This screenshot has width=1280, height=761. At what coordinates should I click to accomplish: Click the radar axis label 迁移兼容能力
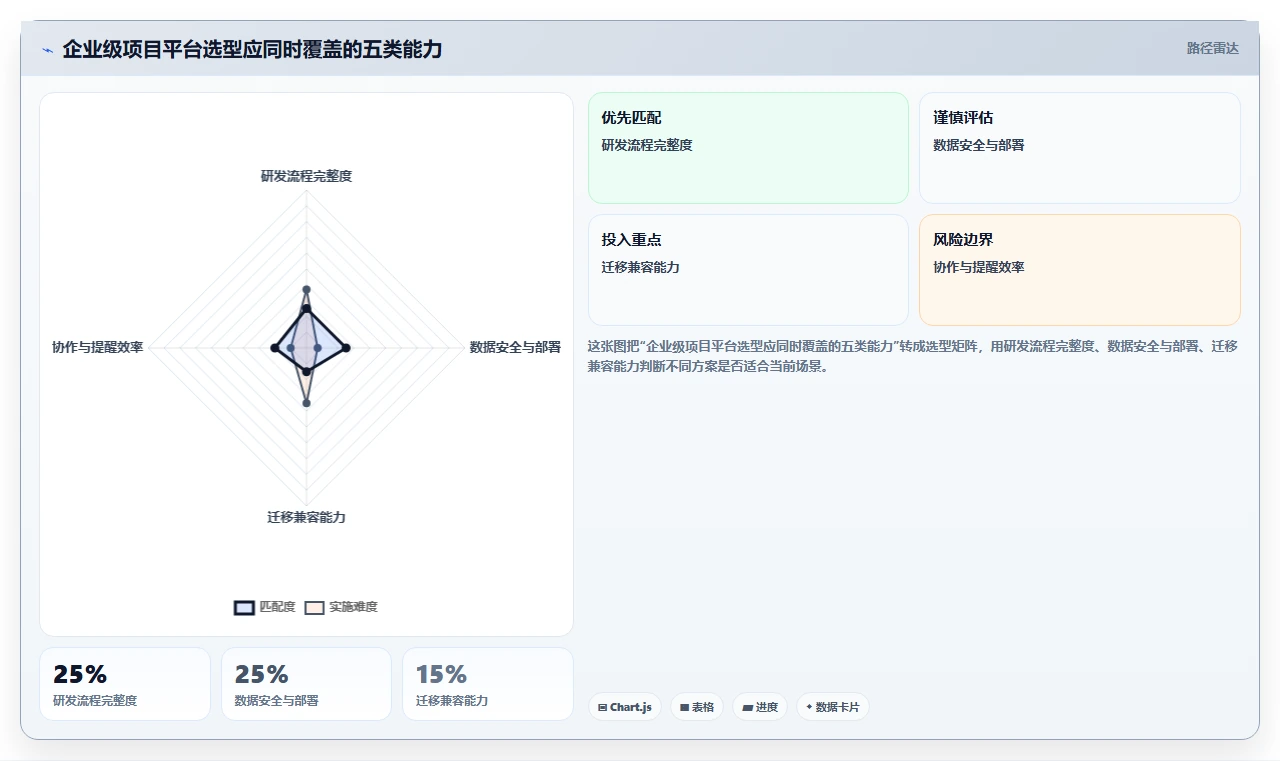point(306,517)
